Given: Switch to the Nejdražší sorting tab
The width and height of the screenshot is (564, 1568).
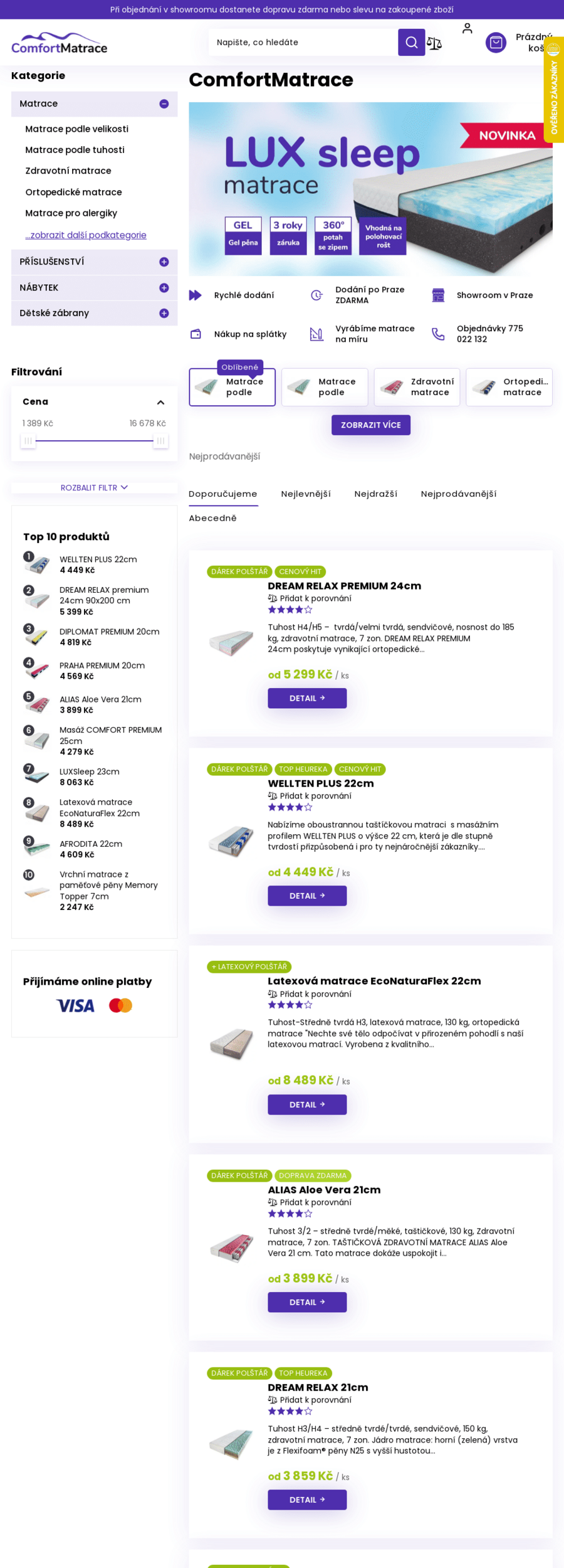Looking at the screenshot, I should [x=375, y=494].
